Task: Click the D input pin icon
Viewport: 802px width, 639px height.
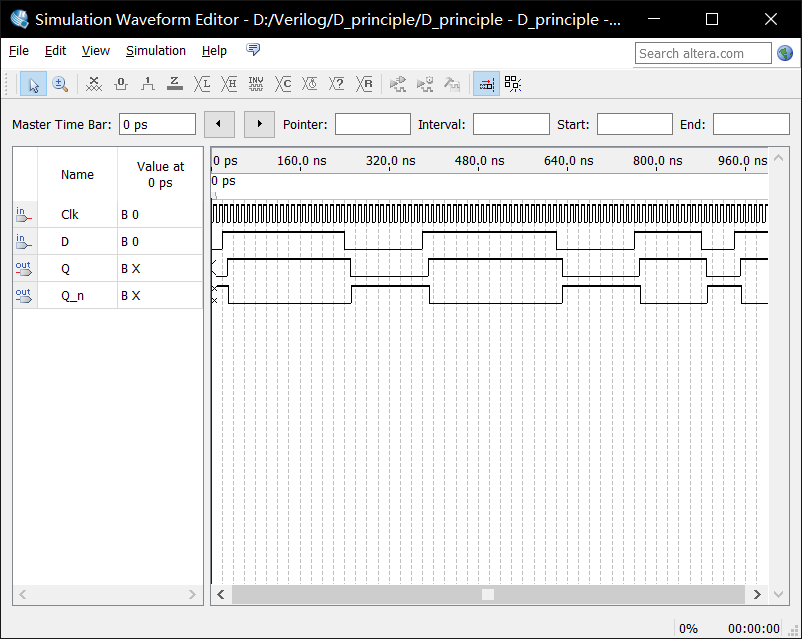Action: (24, 242)
